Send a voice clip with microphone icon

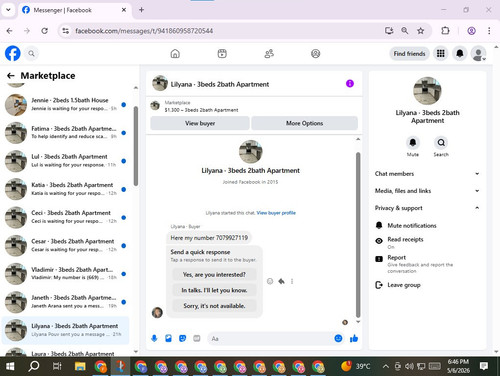click(154, 339)
